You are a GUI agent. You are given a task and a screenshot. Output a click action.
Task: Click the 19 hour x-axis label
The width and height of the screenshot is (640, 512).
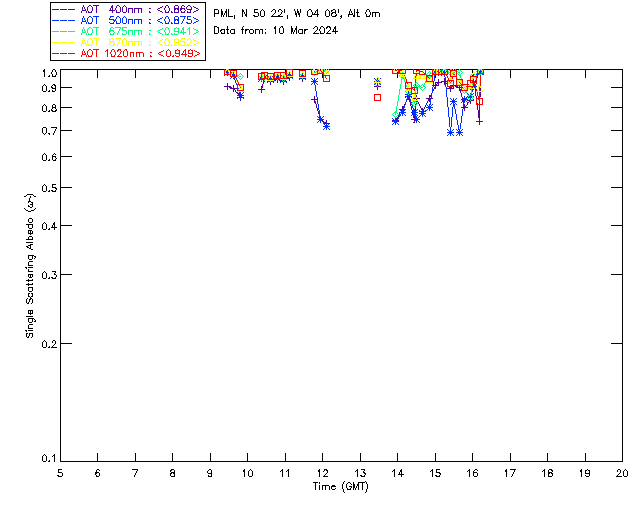[x=585, y=473]
